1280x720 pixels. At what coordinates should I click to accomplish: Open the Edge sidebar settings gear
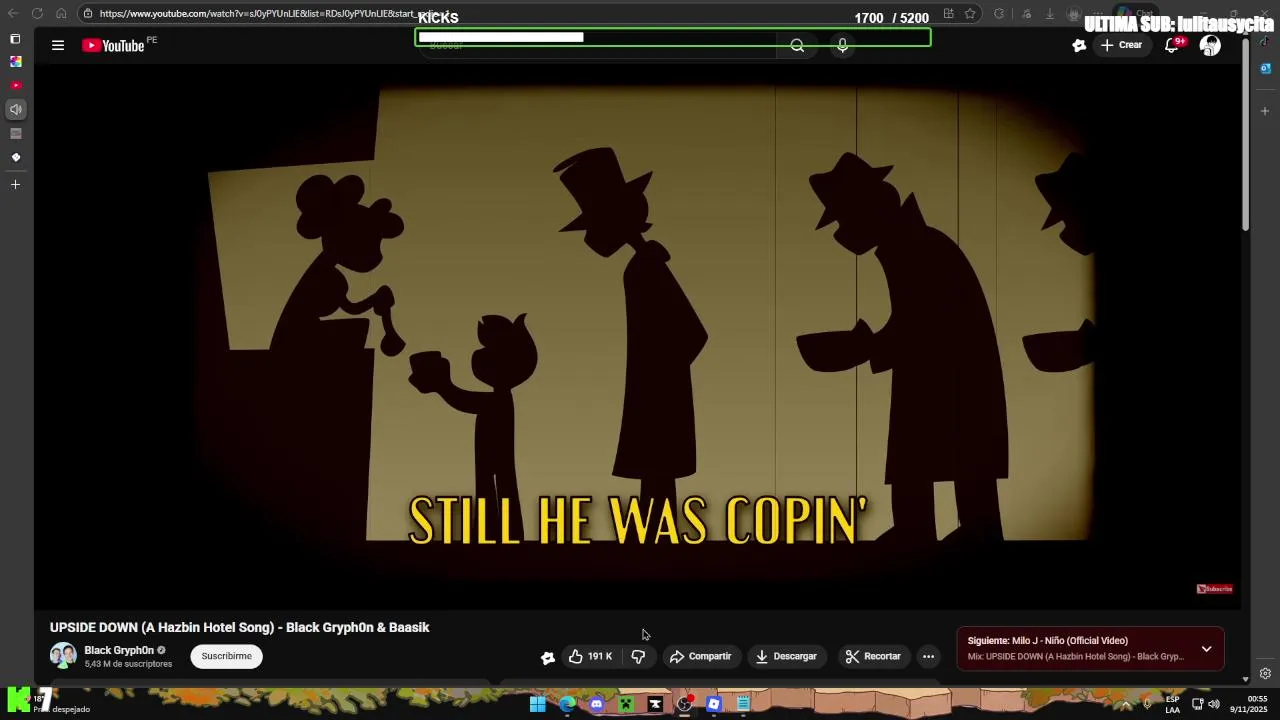click(1265, 674)
